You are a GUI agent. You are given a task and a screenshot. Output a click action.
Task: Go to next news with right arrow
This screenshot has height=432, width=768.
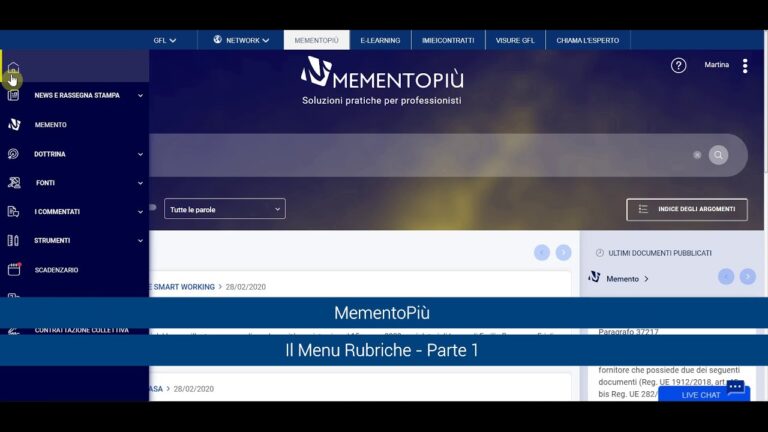point(563,252)
